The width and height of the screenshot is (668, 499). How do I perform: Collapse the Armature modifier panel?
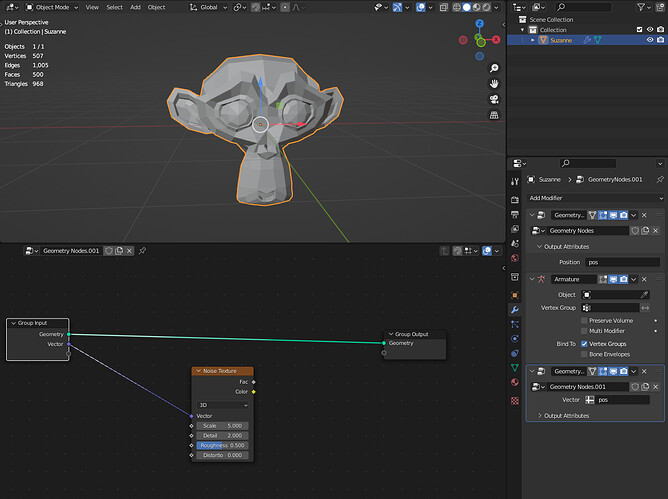pos(532,279)
